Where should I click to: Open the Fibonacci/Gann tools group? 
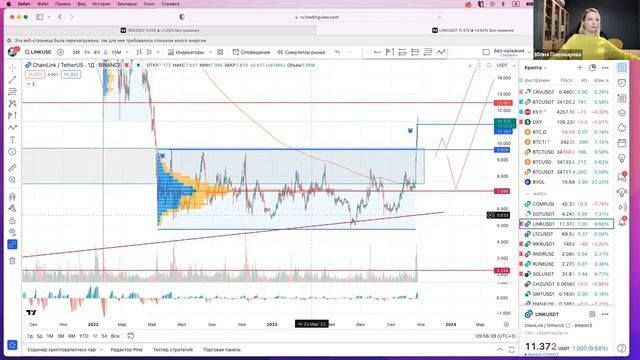pos(12,91)
